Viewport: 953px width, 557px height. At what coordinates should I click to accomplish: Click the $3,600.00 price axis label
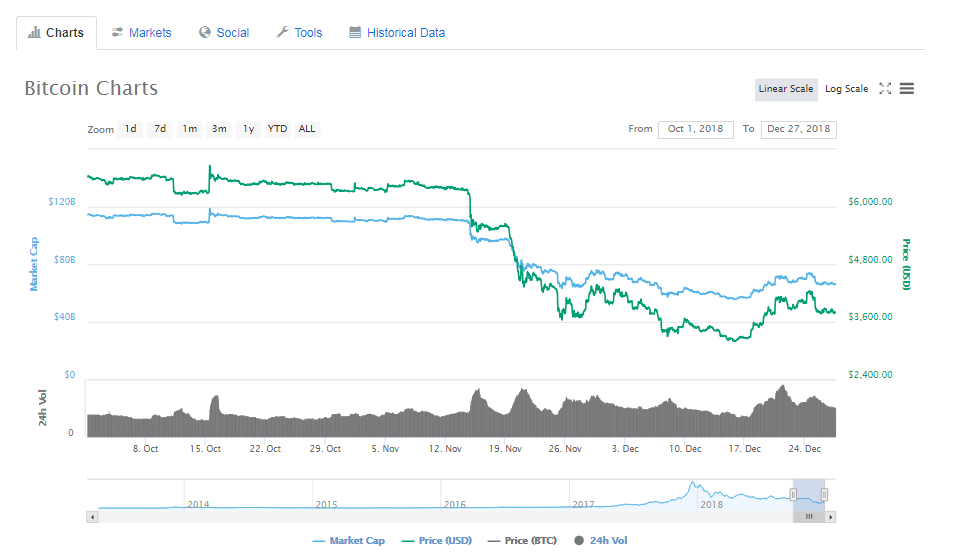click(870, 317)
